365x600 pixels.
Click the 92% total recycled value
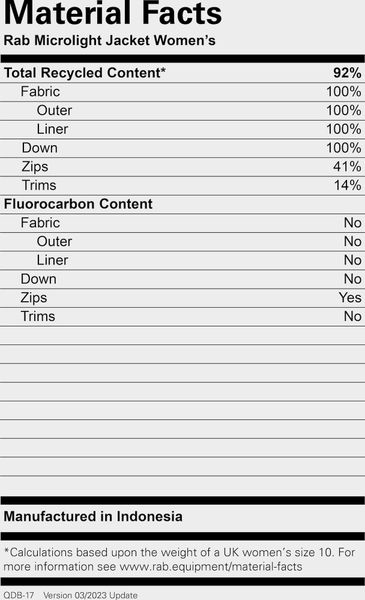pos(347,73)
